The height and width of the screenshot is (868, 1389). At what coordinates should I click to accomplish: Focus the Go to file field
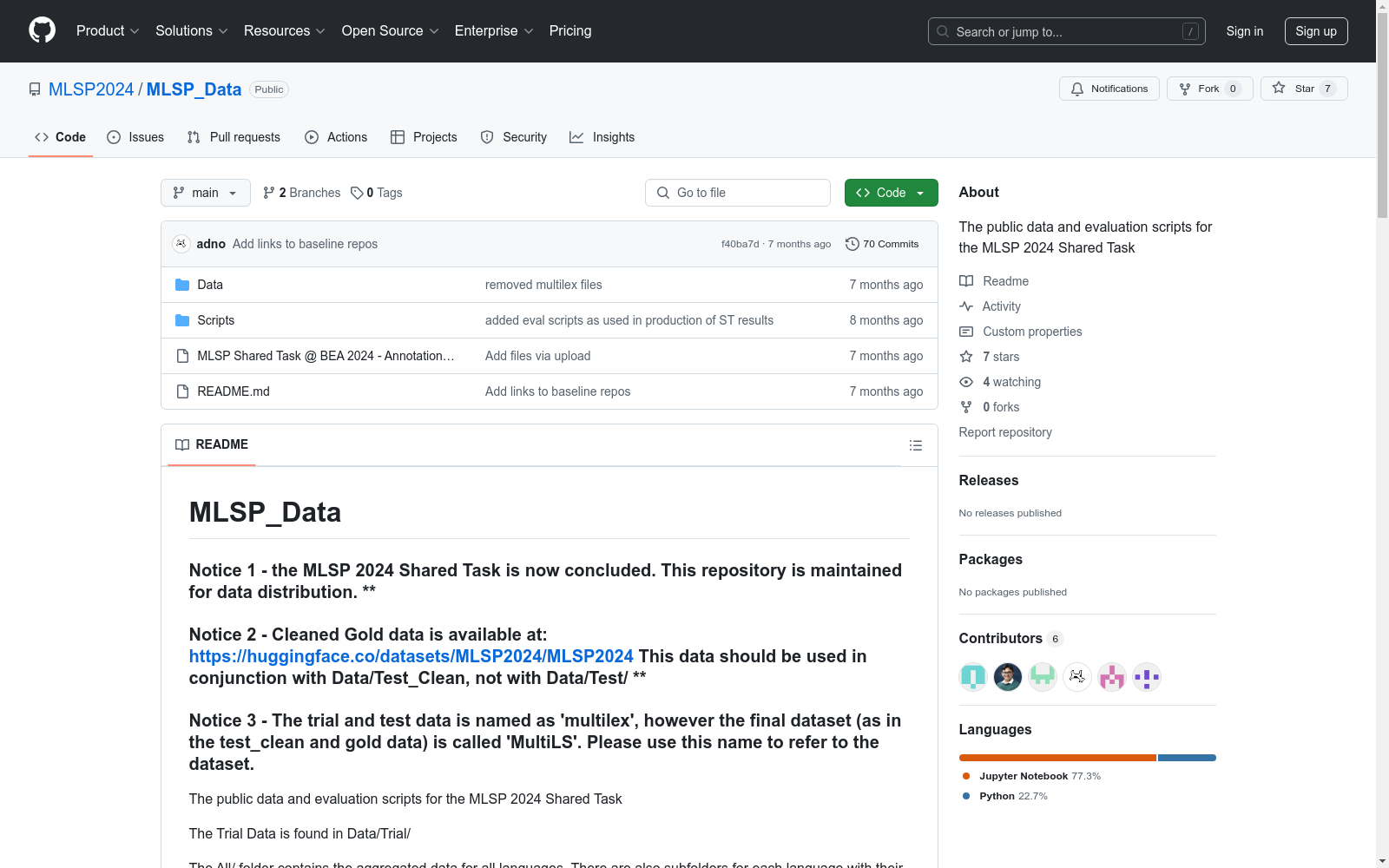click(x=738, y=193)
